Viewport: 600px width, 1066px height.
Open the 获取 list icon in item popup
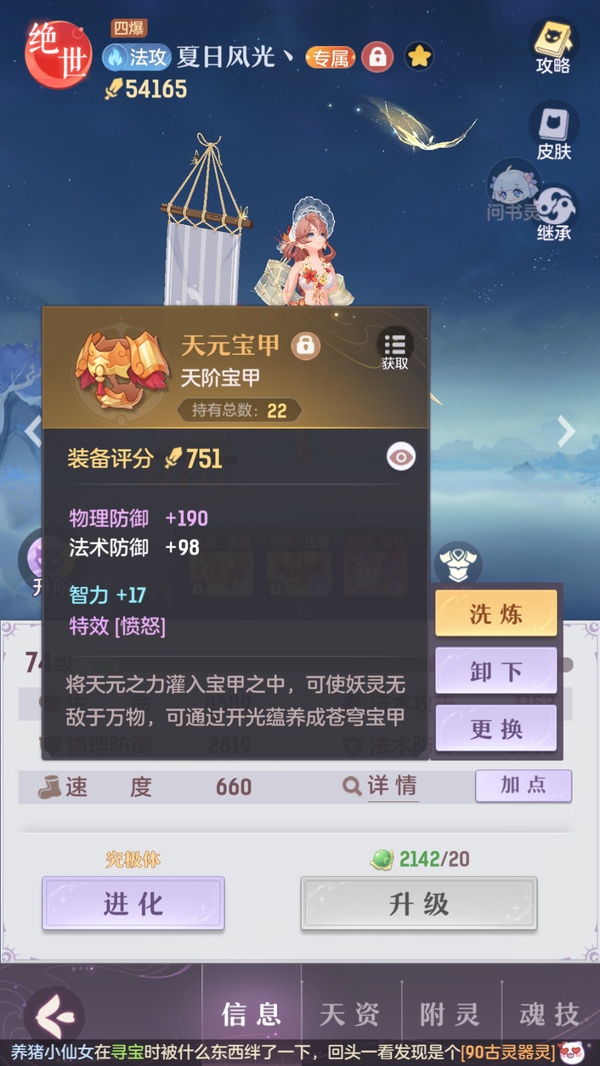coord(395,349)
